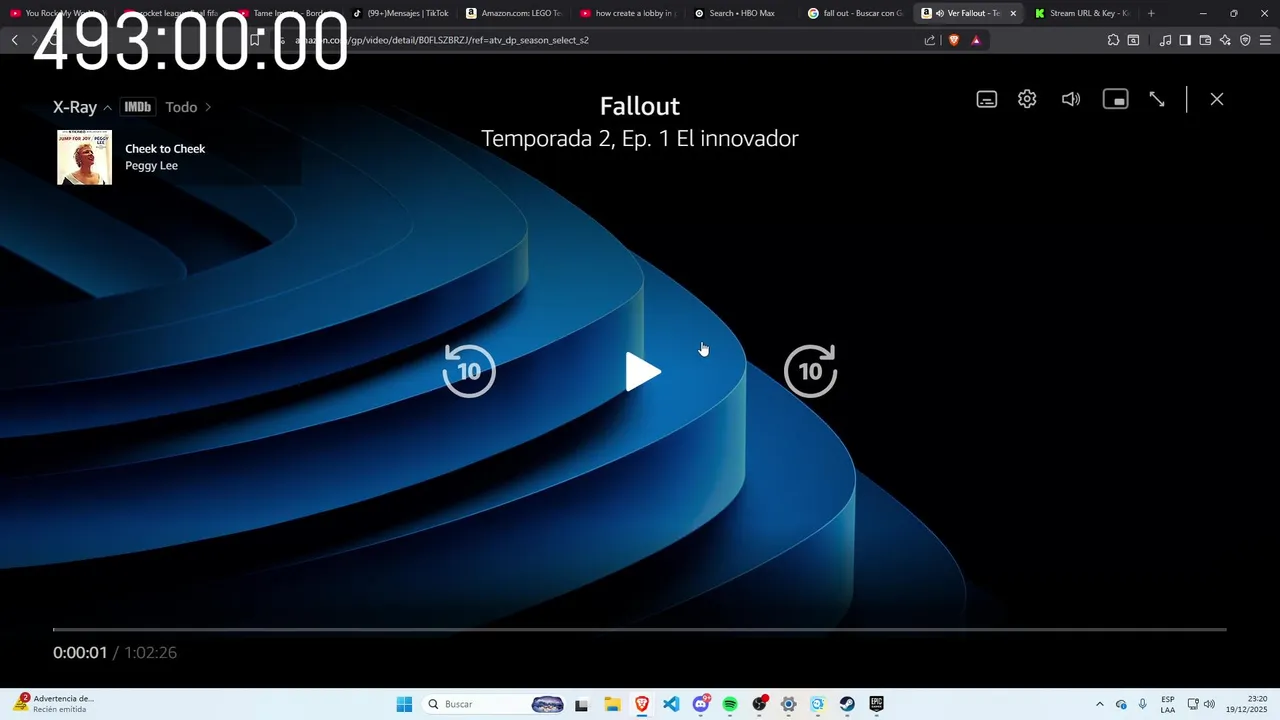Open Brave Shields lion icon
Screen dimensions: 1280x720
954,40
